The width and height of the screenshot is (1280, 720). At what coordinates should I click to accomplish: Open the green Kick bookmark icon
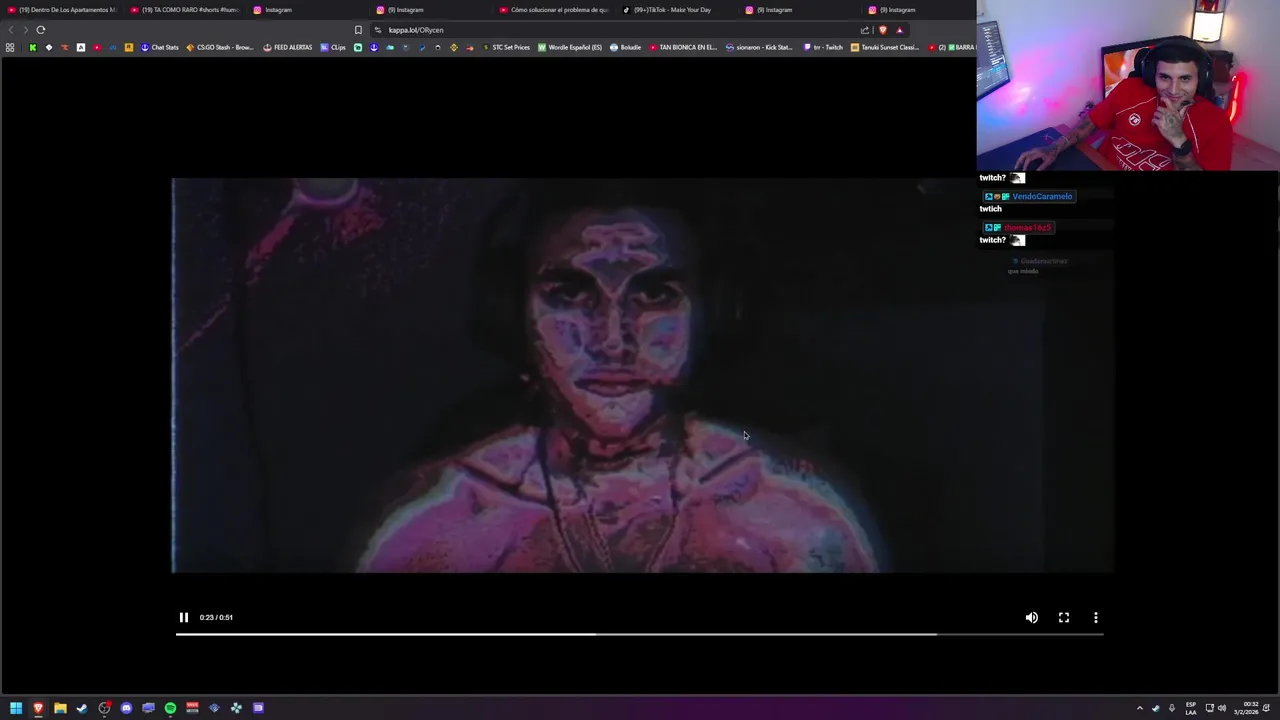tap(32, 47)
